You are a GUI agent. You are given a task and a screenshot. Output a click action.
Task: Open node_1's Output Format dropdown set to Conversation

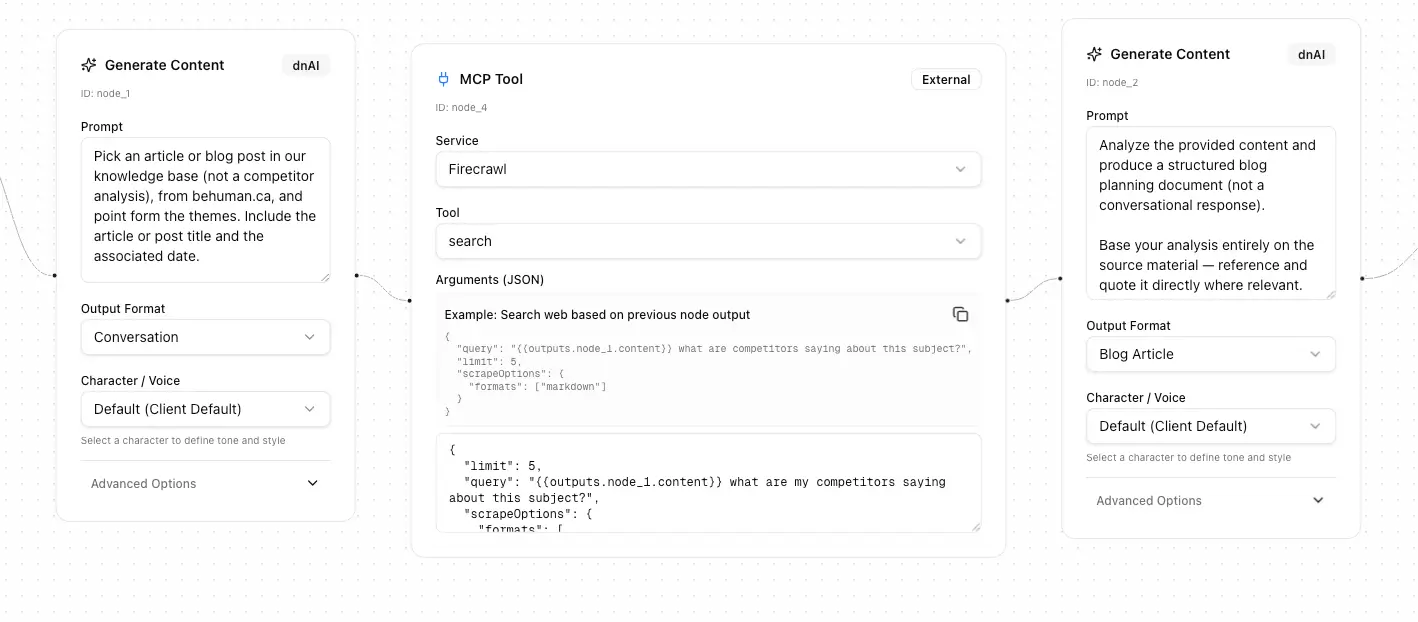[x=205, y=337]
